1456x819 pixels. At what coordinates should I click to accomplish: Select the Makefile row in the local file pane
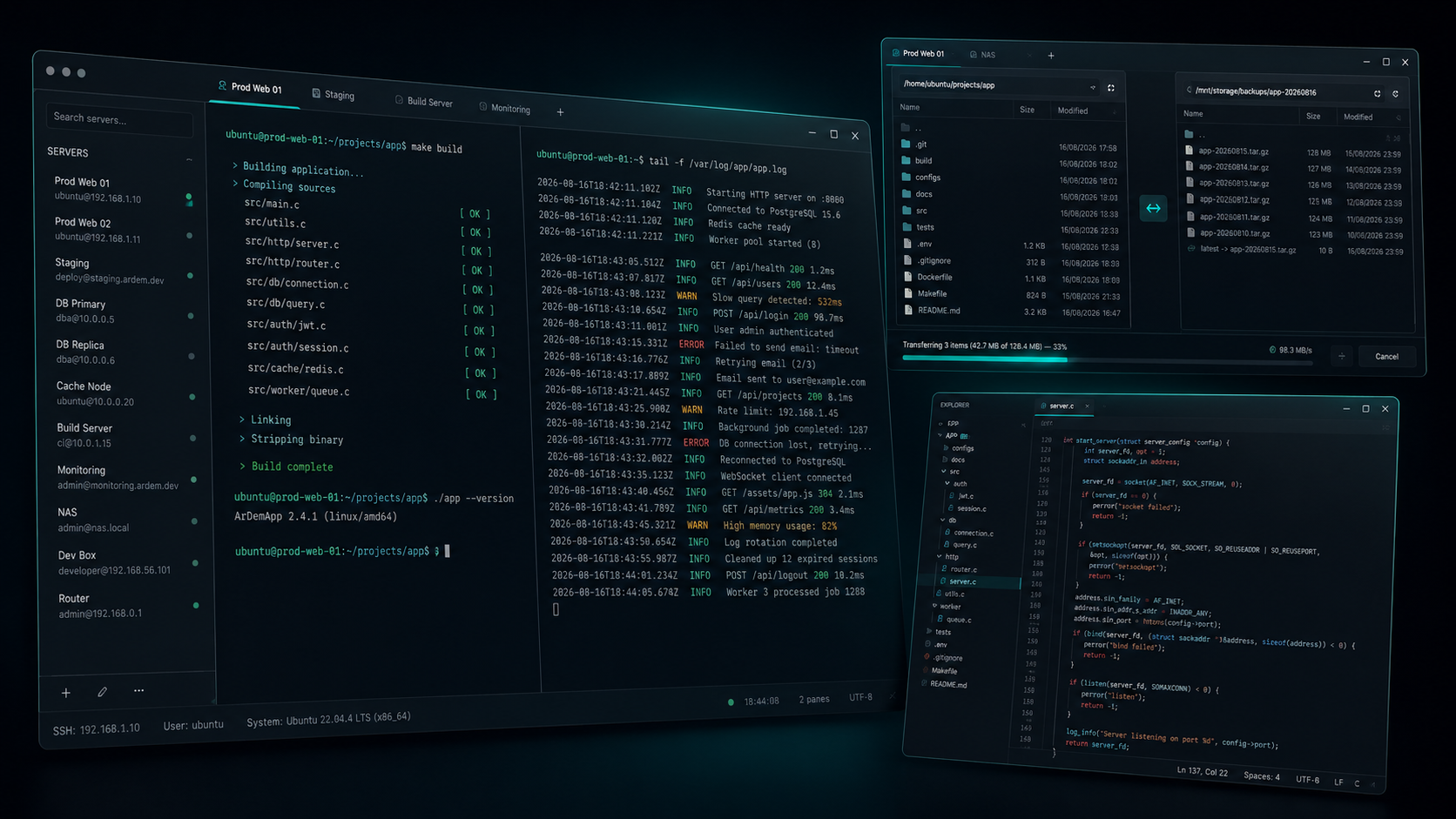[1012, 294]
